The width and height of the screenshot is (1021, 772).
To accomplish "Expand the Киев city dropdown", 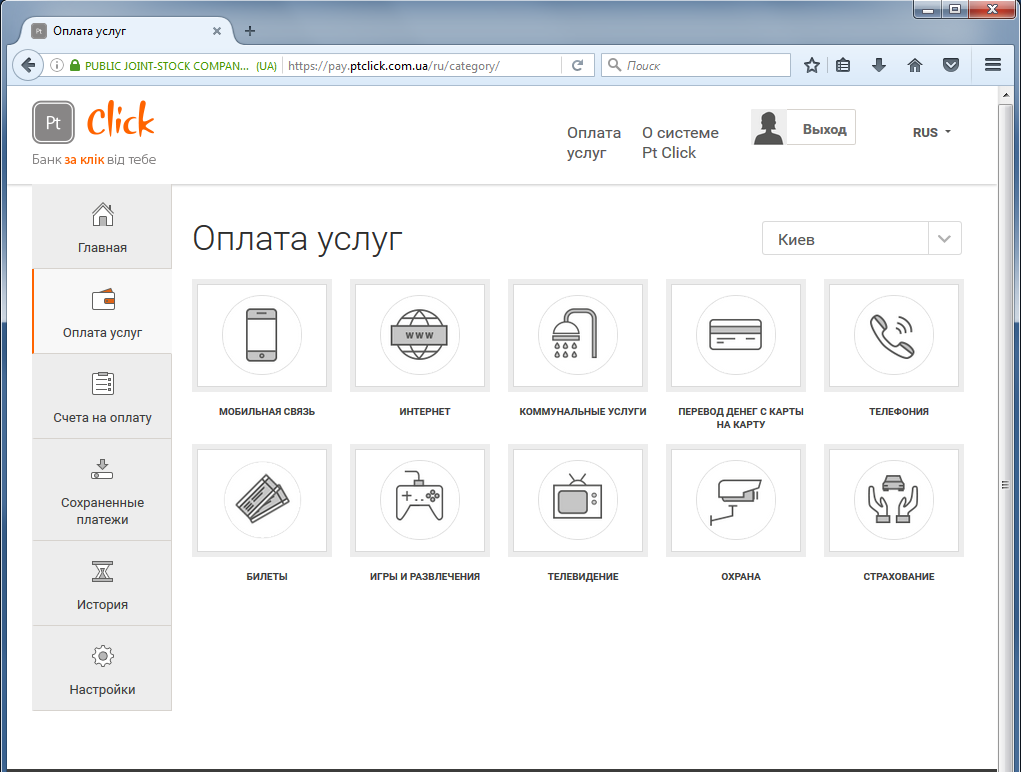I will (861, 239).
